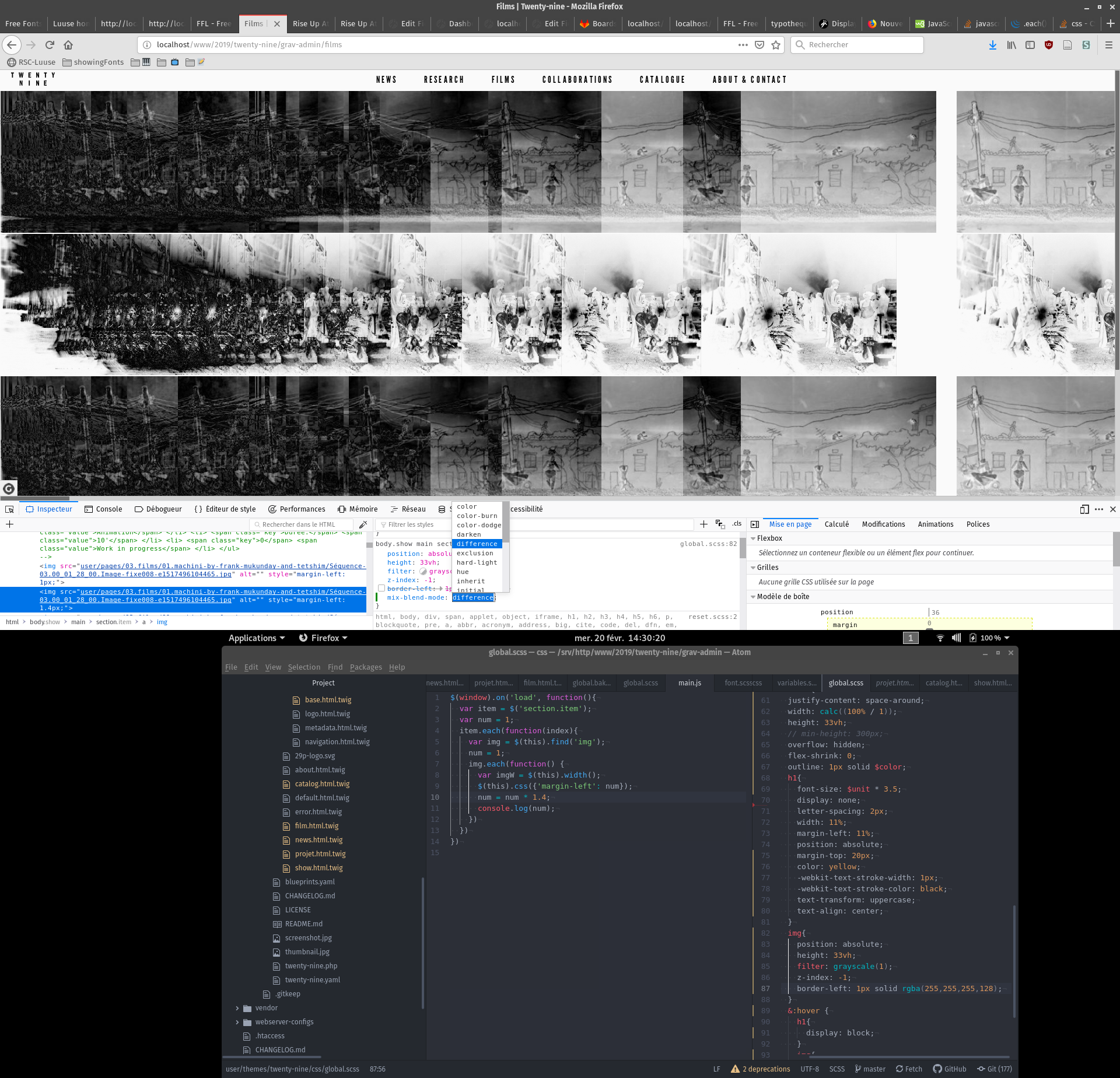Image resolution: width=1120 pixels, height=1078 pixels.
Task: Activate the element picker in devtools
Action: point(9,509)
